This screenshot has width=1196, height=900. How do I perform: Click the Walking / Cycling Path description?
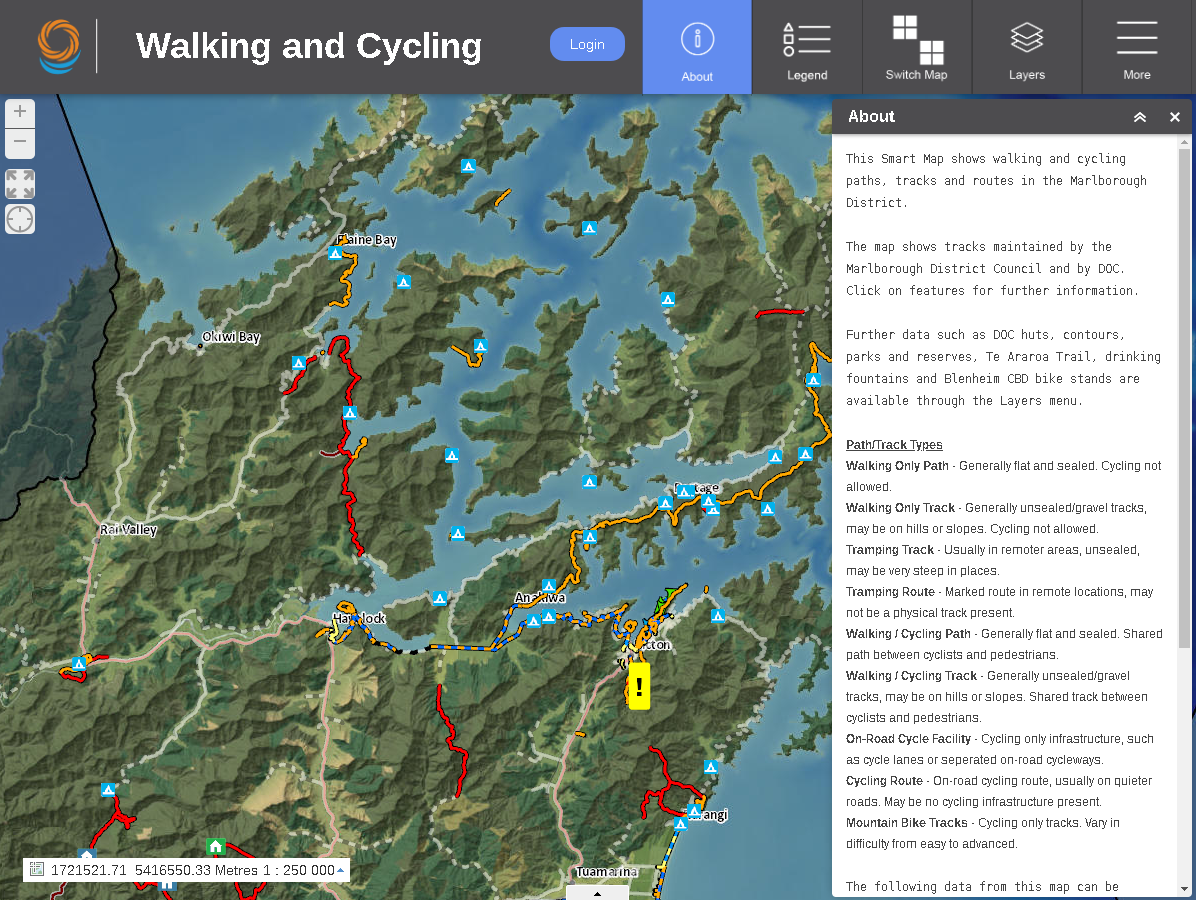point(1005,644)
